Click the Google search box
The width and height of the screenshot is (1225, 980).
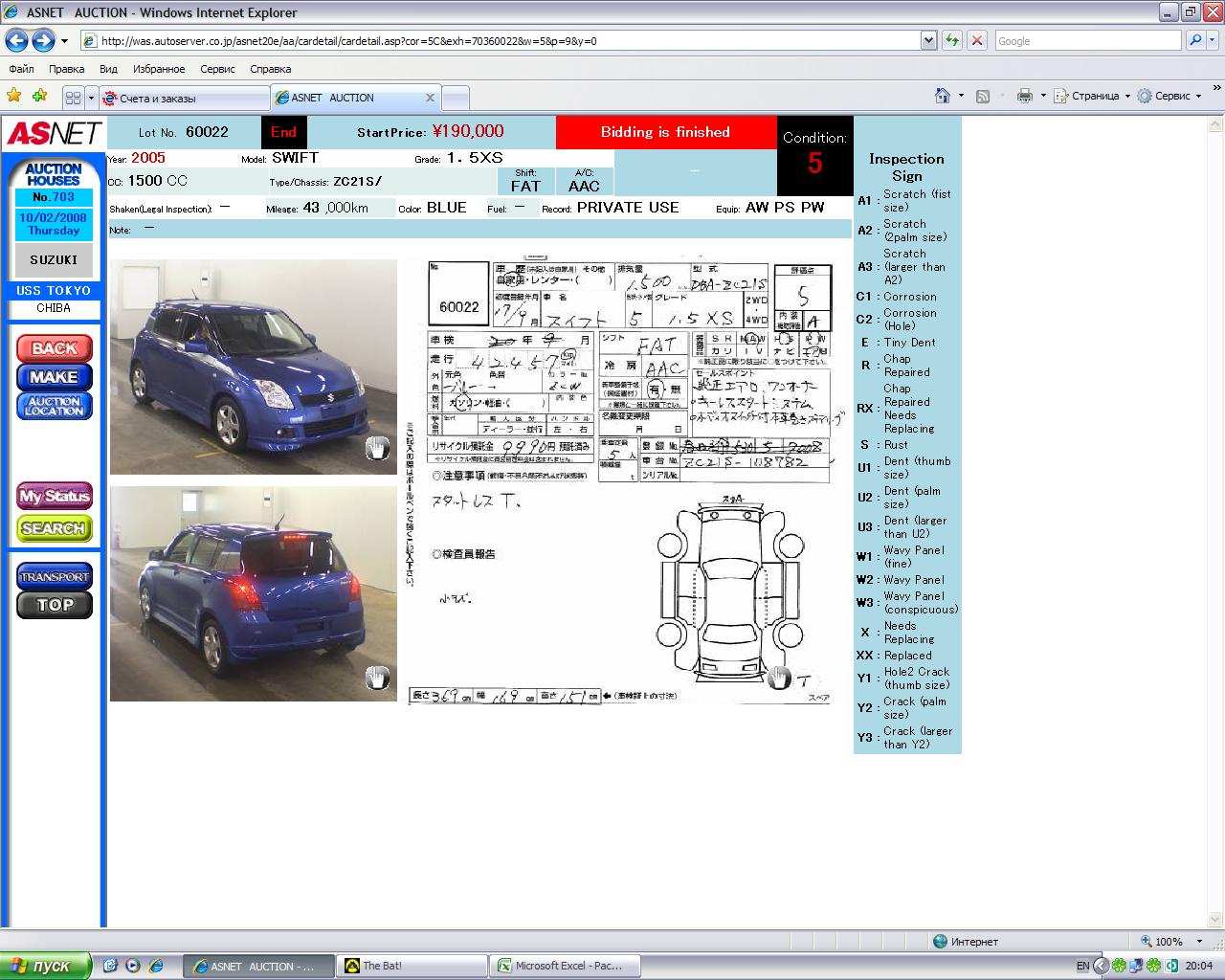(1087, 41)
